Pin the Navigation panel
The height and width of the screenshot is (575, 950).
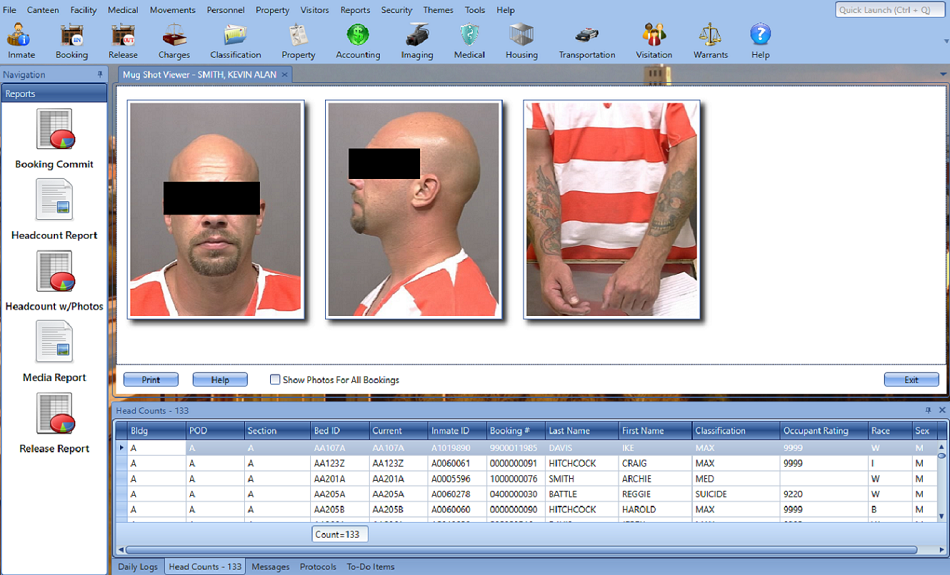100,75
